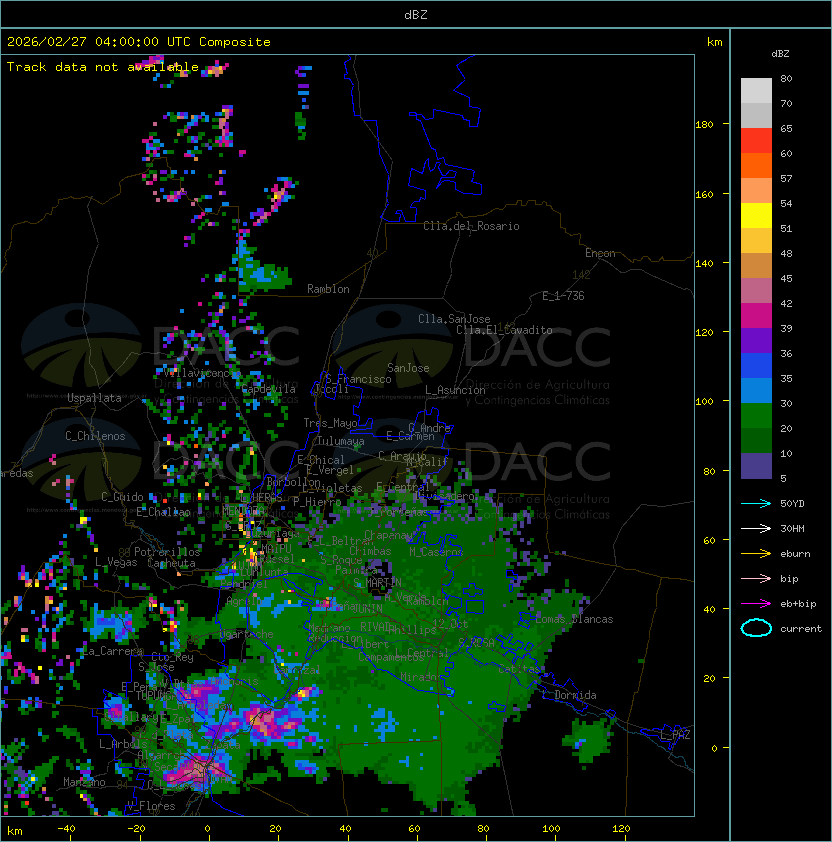832x842 pixels.
Task: Click the 'Tulumaya' place label
Action: click(x=341, y=441)
